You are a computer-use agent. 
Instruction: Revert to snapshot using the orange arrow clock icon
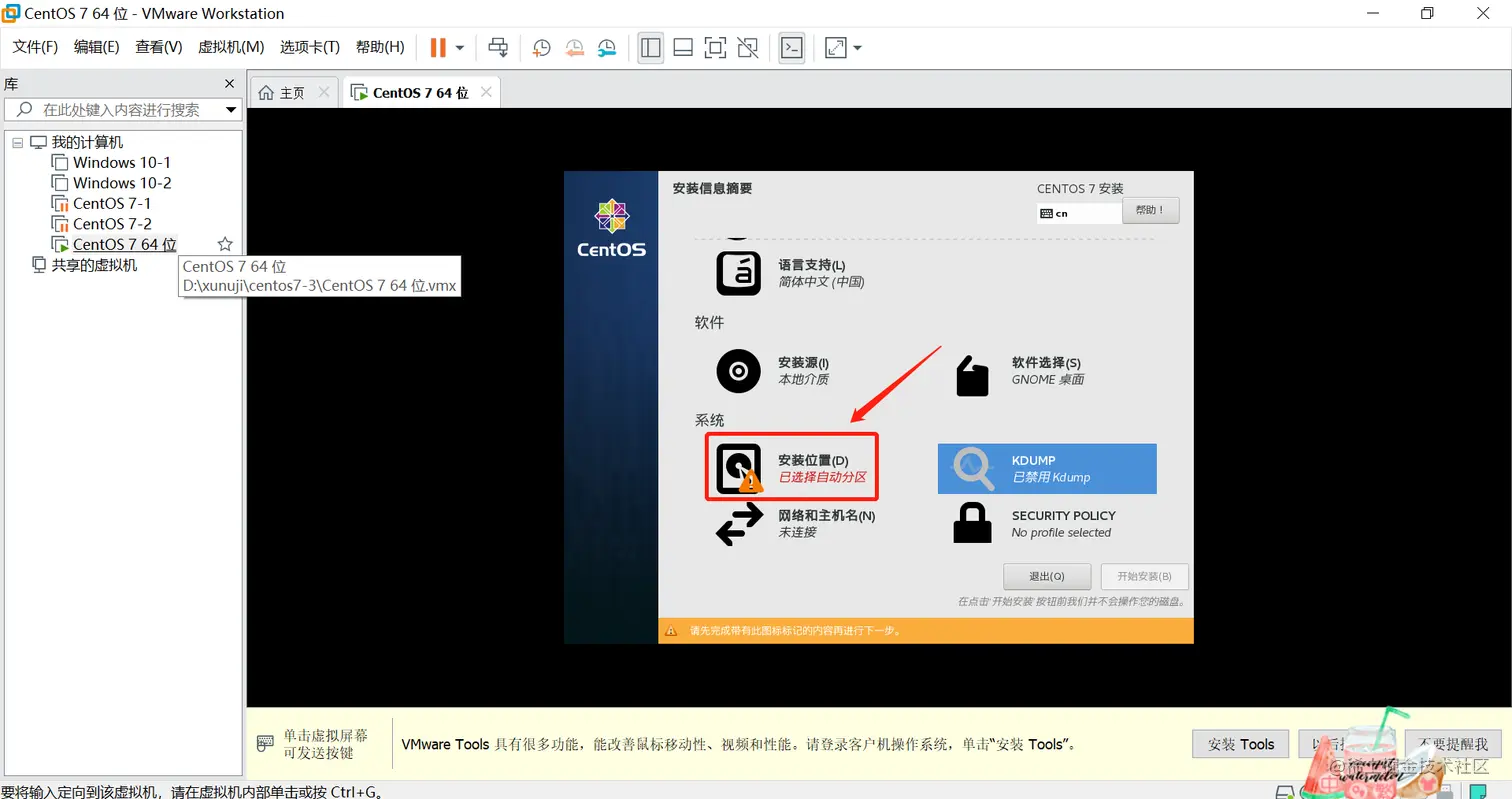(574, 47)
